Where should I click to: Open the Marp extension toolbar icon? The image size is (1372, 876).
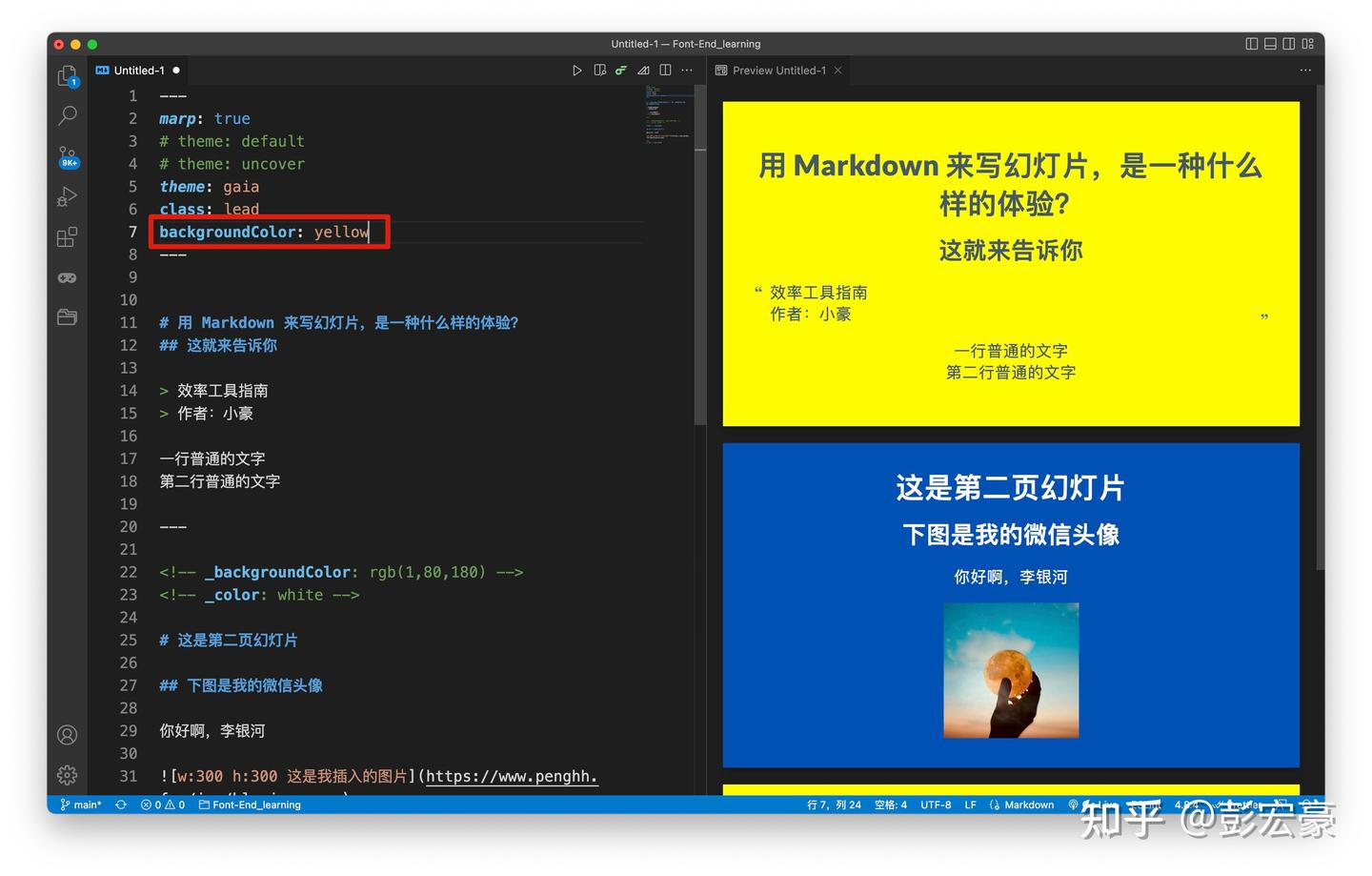pyautogui.click(x=620, y=70)
